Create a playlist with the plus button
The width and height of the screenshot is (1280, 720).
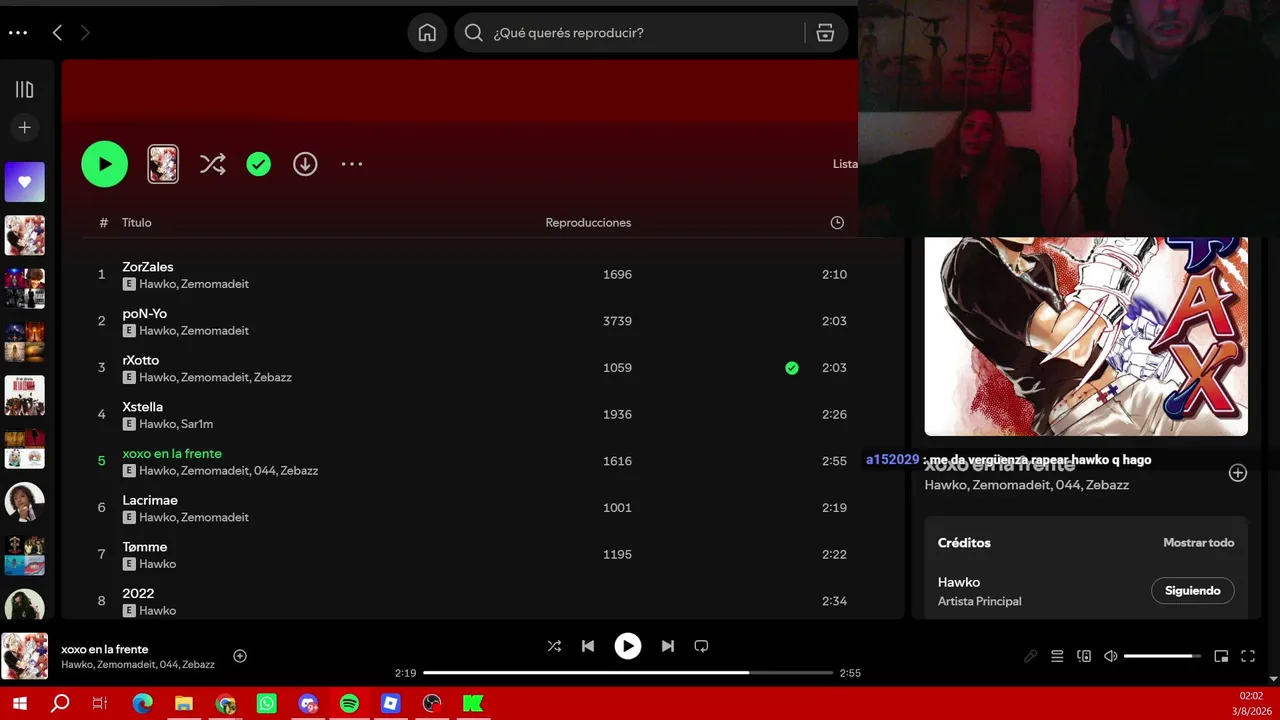[x=25, y=127]
